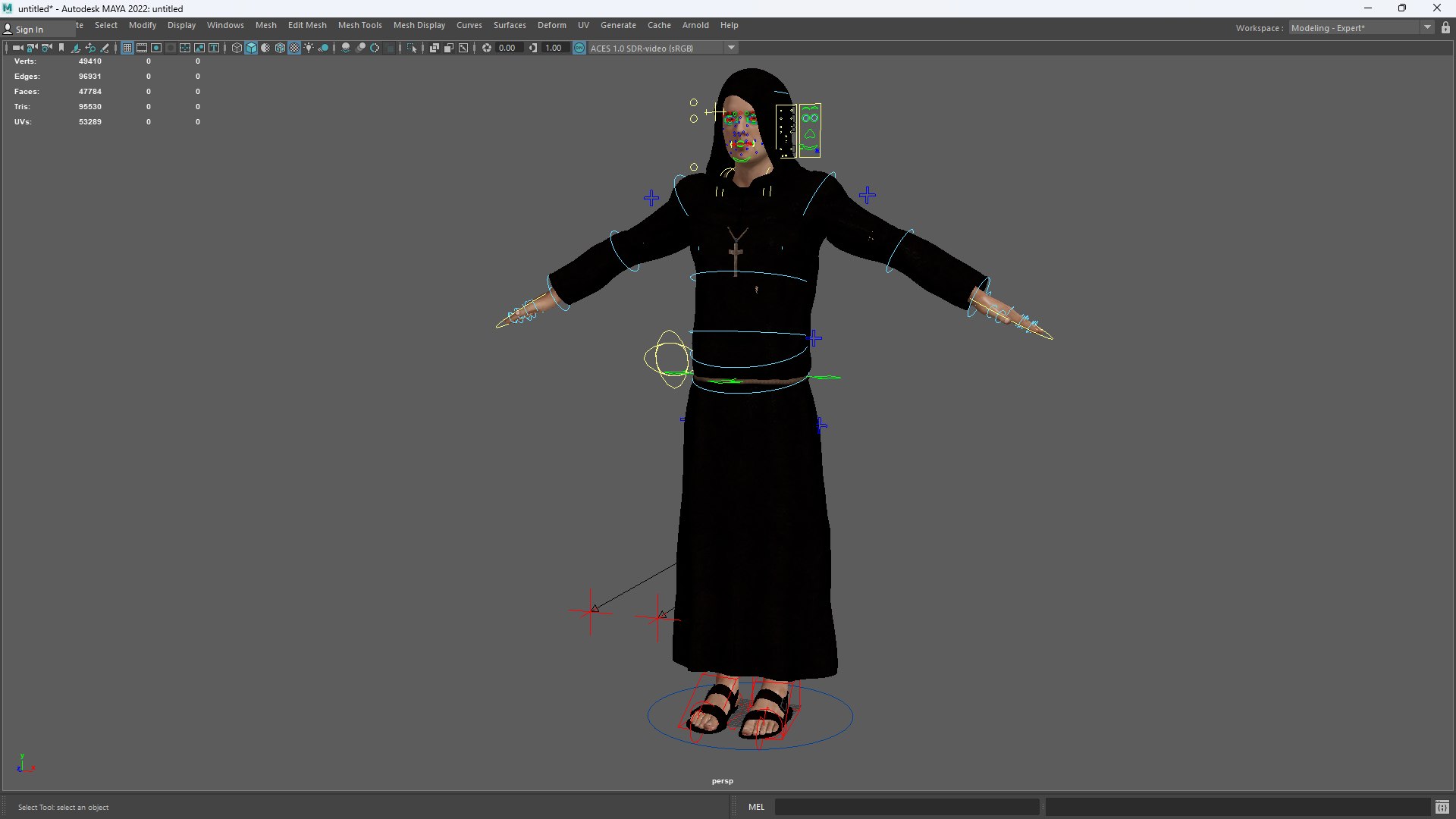Screen dimensions: 1456x819
Task: Open the Workspace Modeling - Expert dropdown
Action: [x=1360, y=28]
